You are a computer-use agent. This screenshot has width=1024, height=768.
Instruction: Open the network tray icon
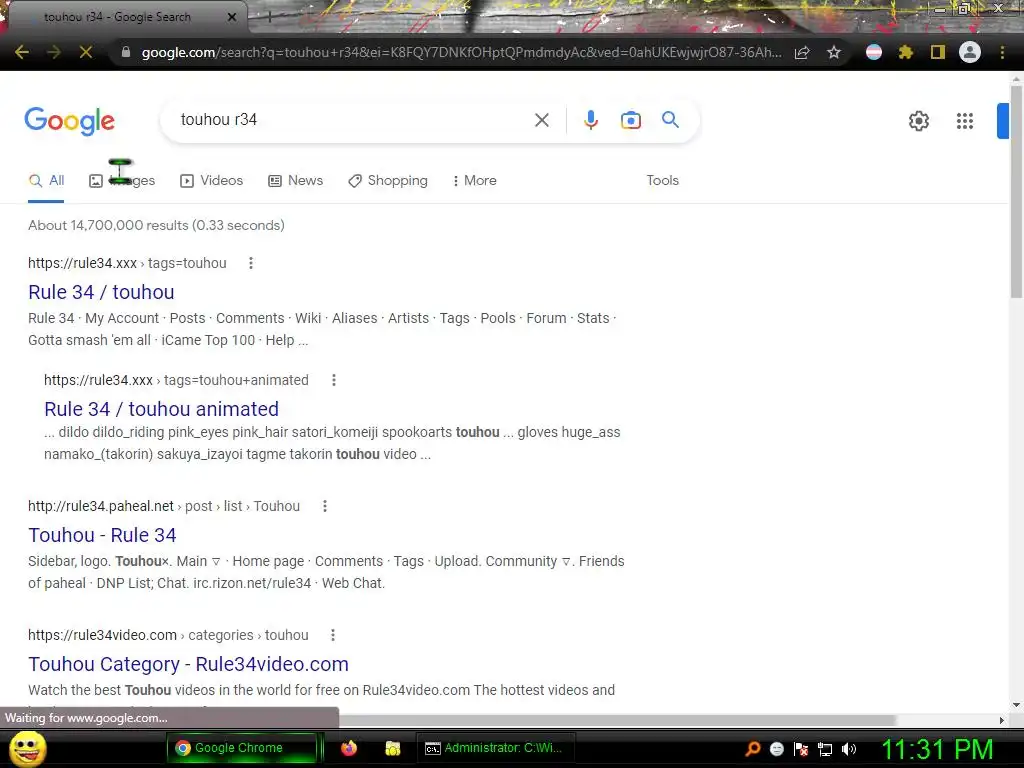[825, 749]
